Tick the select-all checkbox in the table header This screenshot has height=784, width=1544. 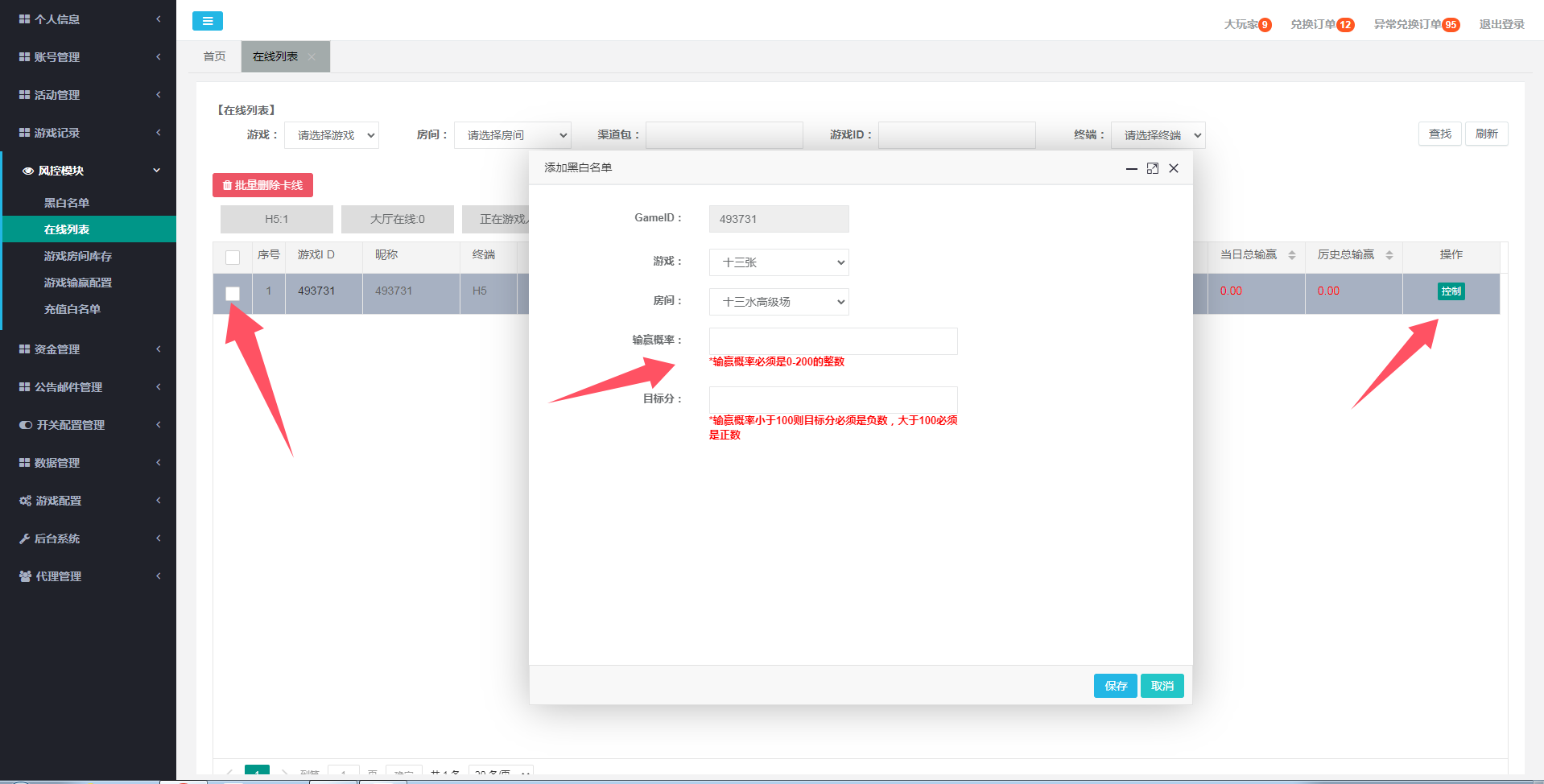coord(233,258)
